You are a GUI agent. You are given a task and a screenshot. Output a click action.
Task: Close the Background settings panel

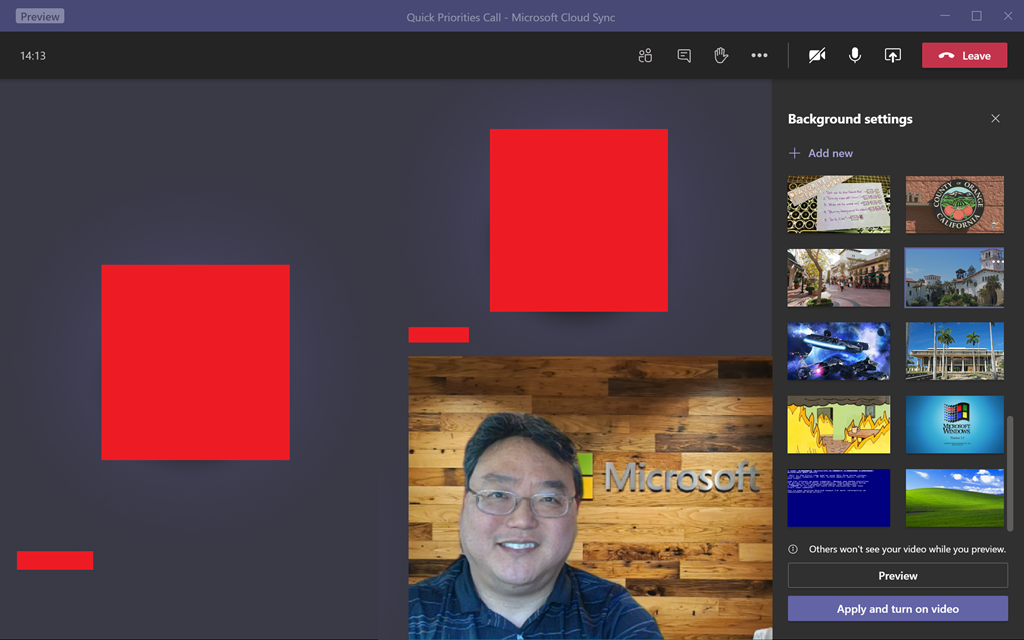click(x=995, y=119)
